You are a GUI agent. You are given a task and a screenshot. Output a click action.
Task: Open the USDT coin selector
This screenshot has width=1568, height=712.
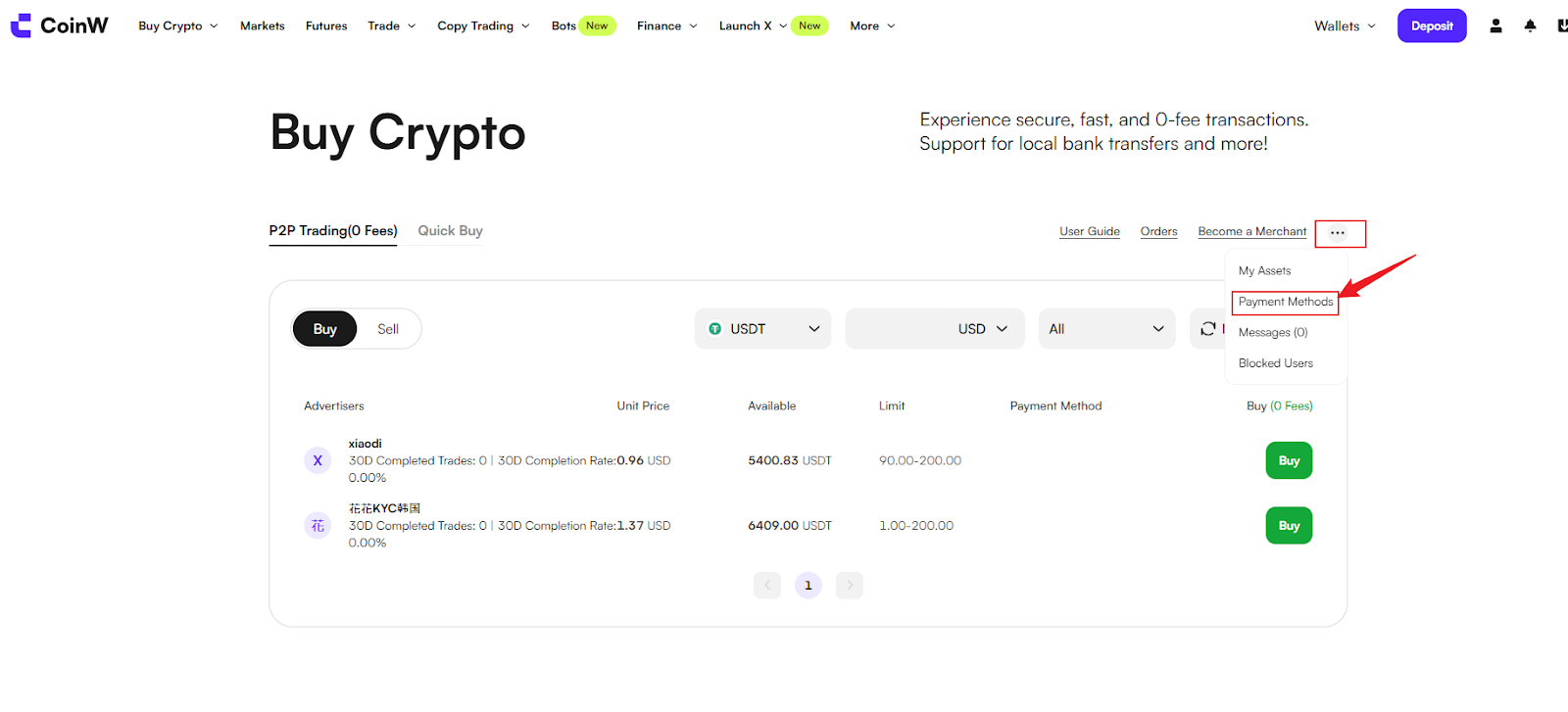click(x=762, y=329)
